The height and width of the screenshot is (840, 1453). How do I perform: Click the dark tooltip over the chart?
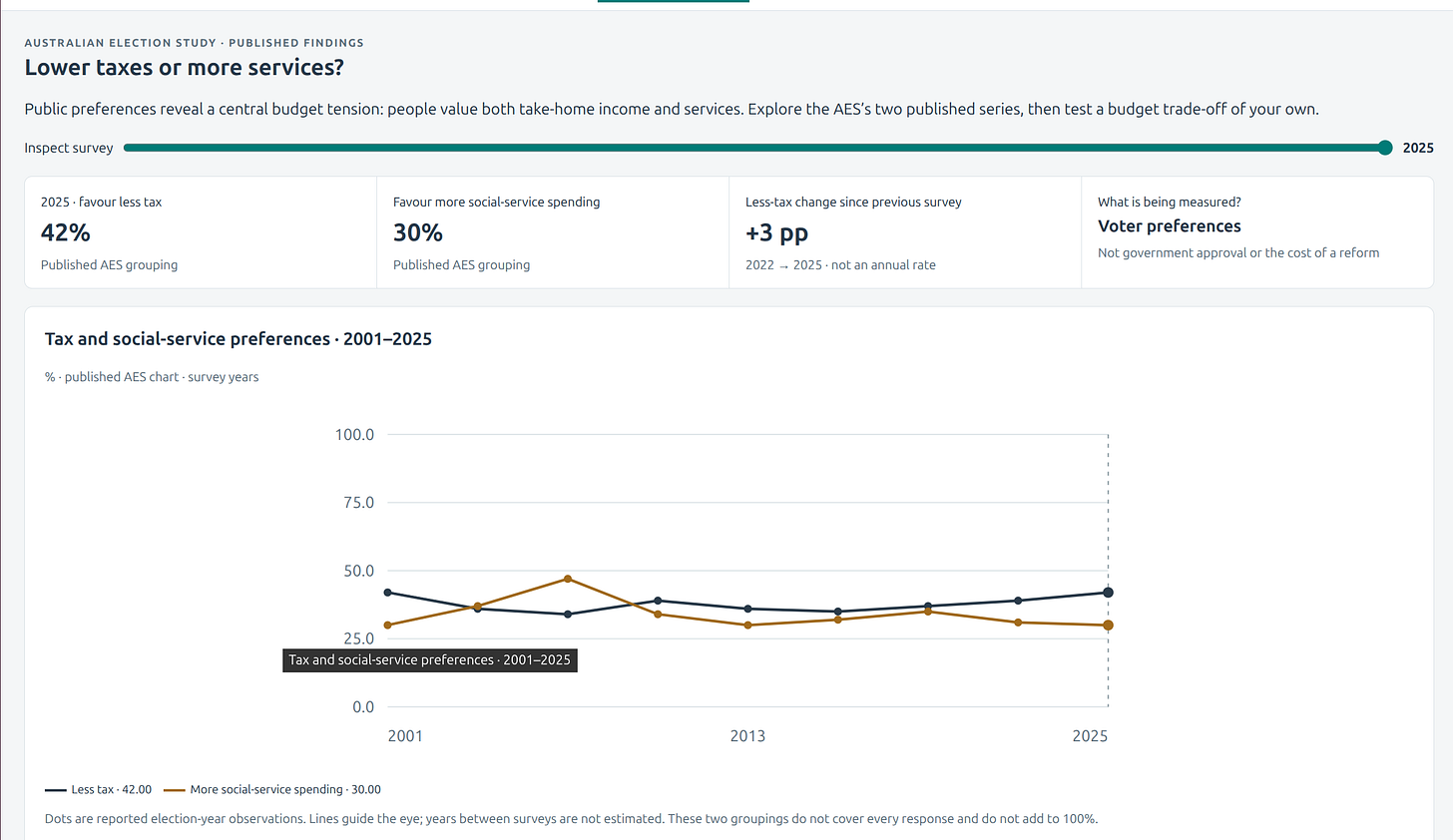pyautogui.click(x=430, y=660)
